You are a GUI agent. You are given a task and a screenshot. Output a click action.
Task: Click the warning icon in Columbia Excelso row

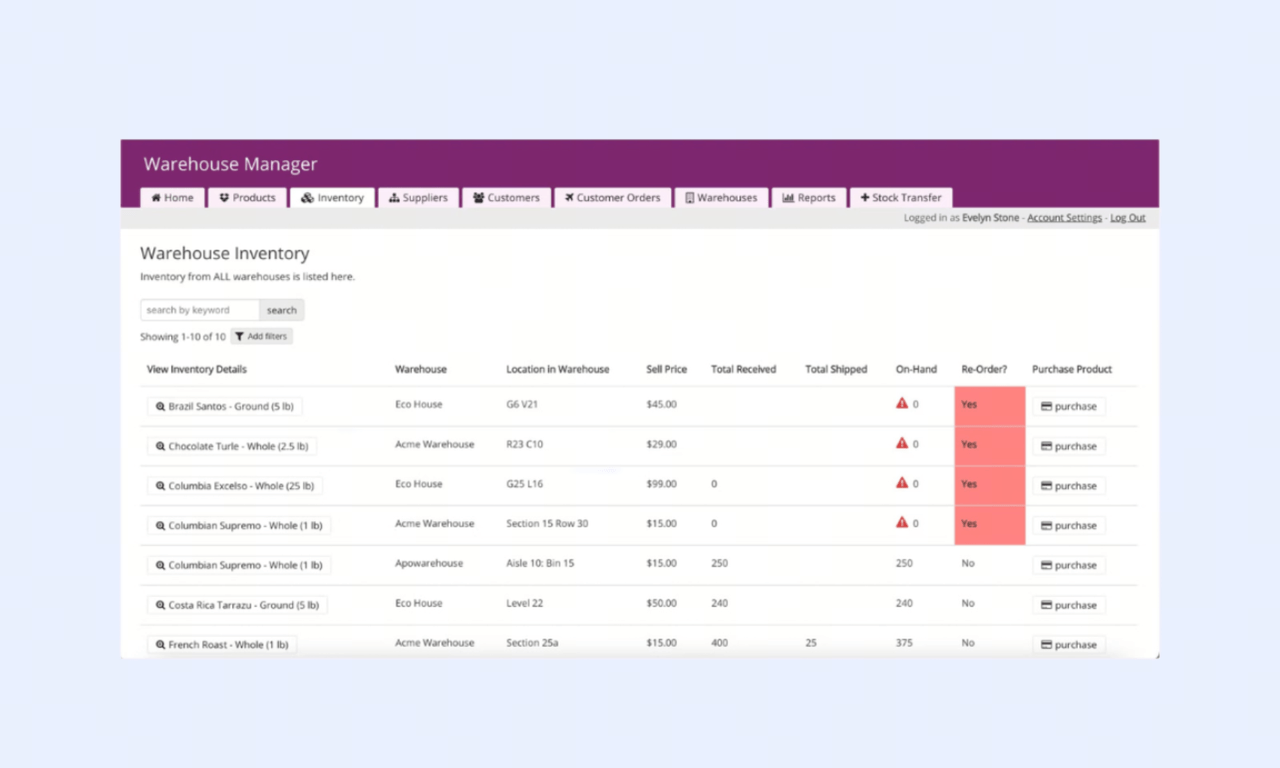pos(902,483)
